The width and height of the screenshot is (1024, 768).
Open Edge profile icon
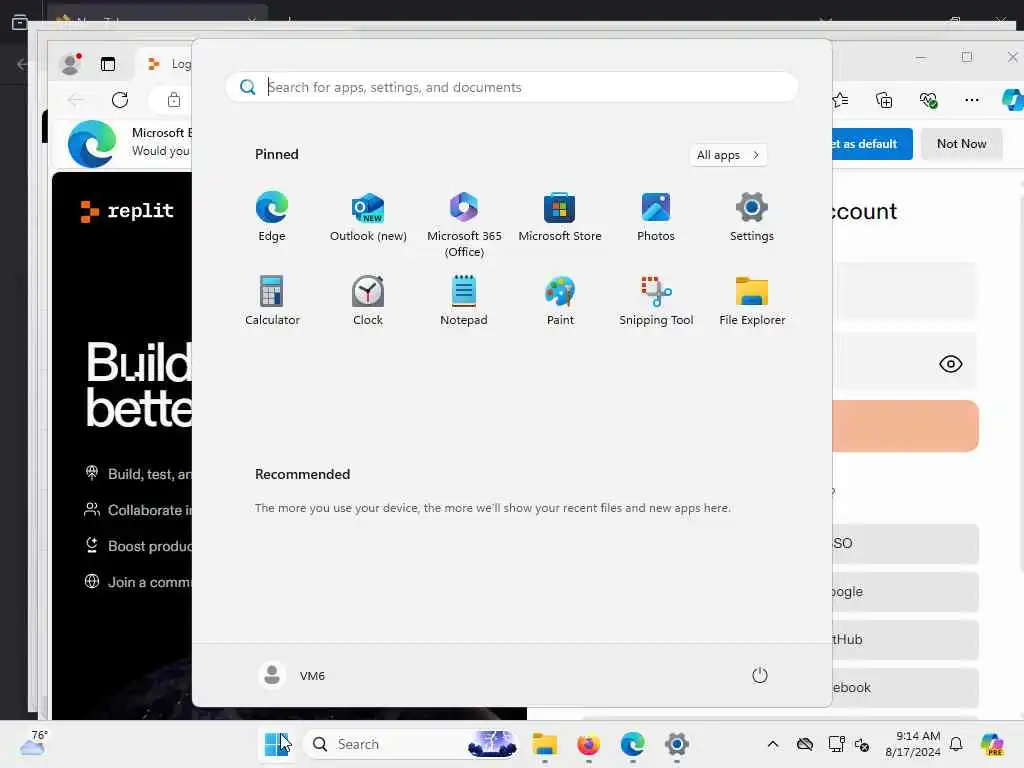click(x=70, y=64)
